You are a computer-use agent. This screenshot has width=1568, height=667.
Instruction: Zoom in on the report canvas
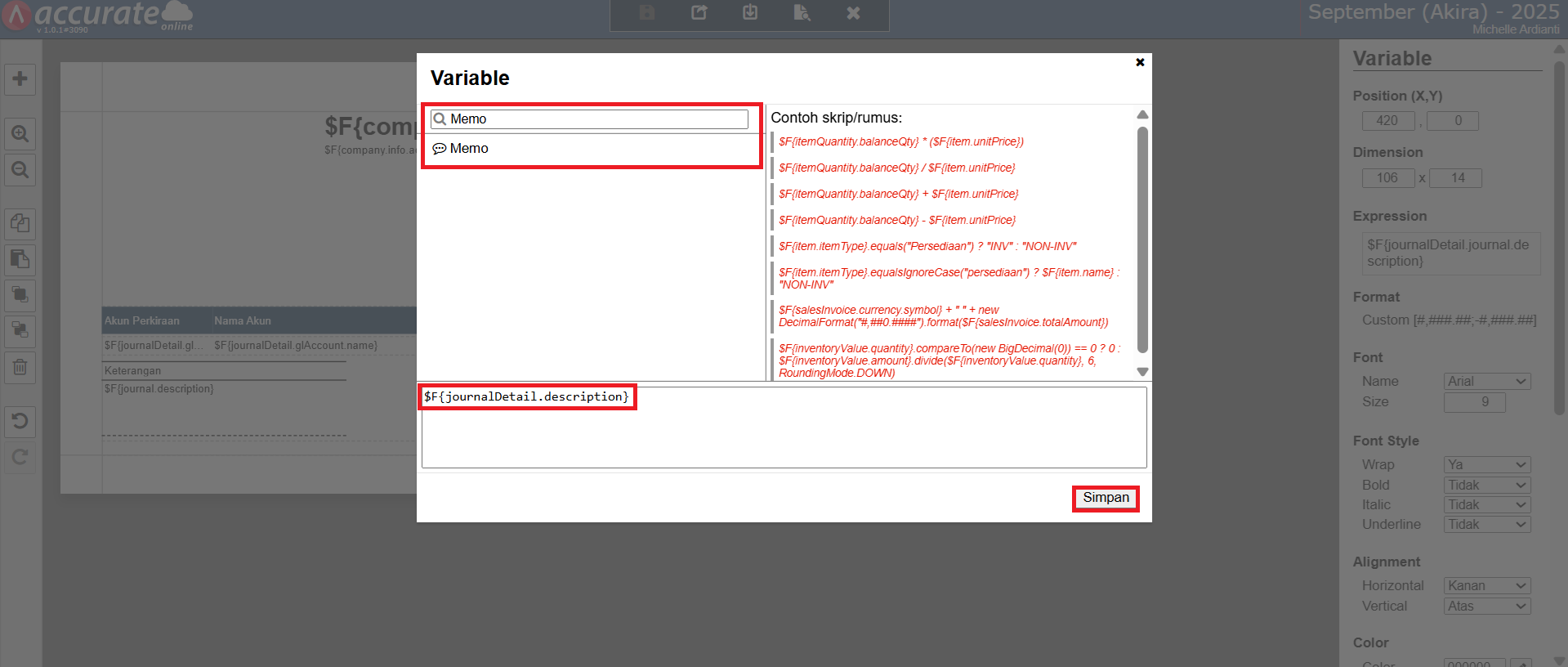point(20,133)
